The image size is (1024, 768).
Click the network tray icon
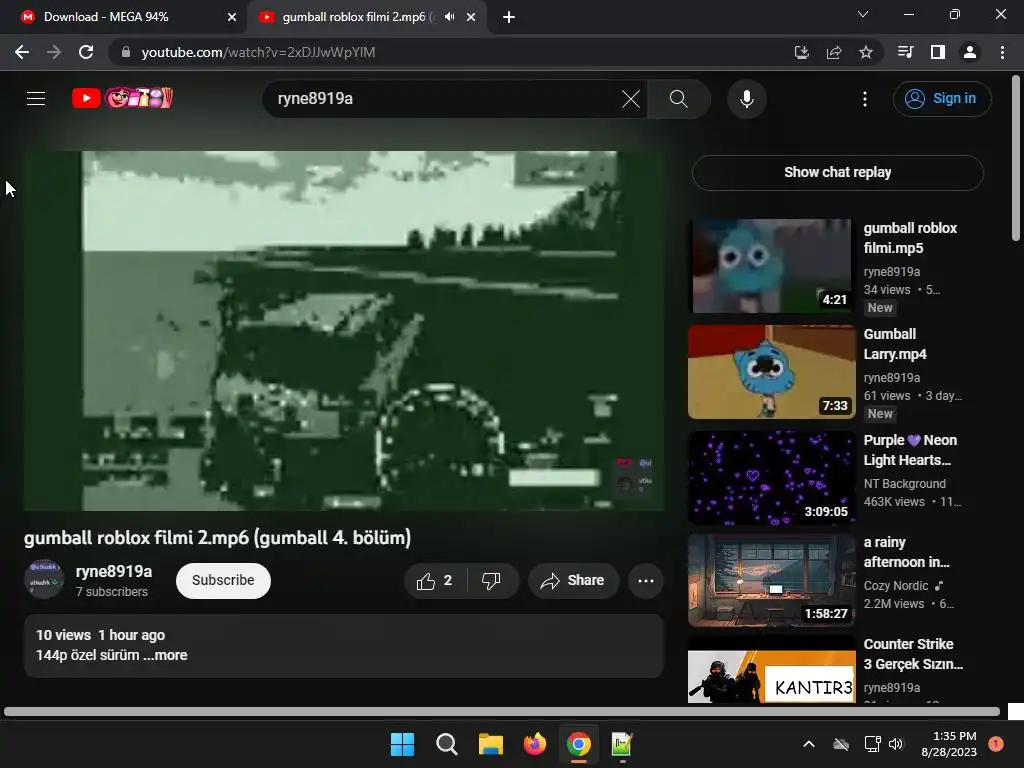coord(872,744)
